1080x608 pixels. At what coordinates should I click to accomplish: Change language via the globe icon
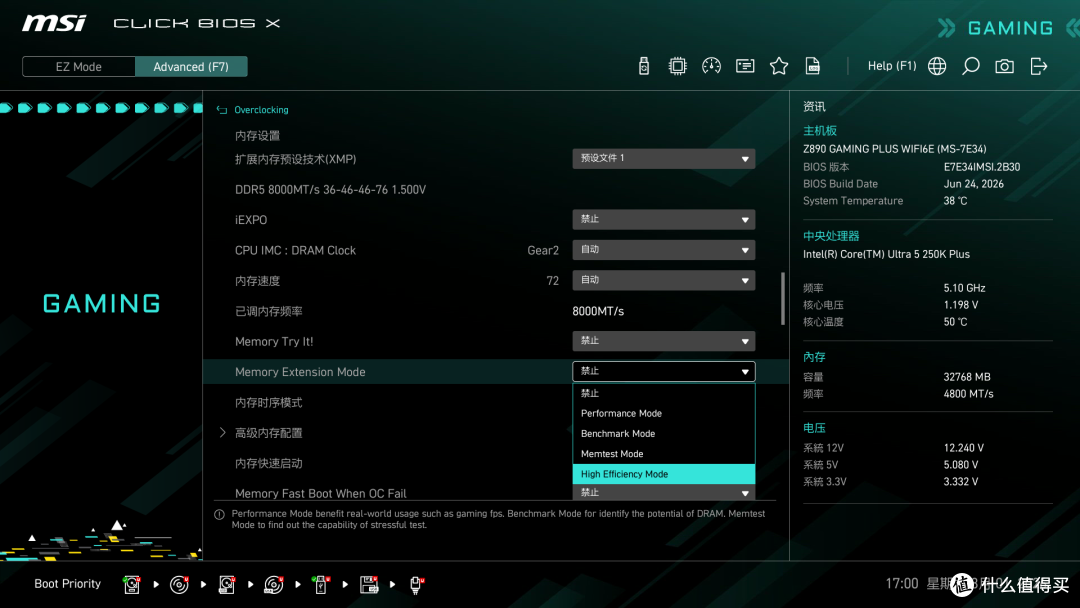(x=937, y=66)
